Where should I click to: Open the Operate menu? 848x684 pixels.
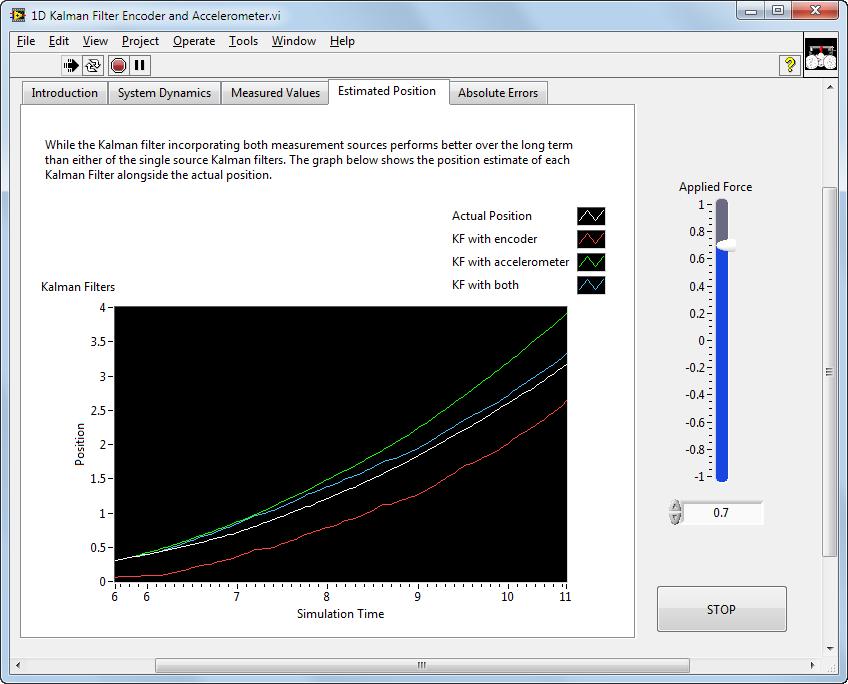[194, 41]
